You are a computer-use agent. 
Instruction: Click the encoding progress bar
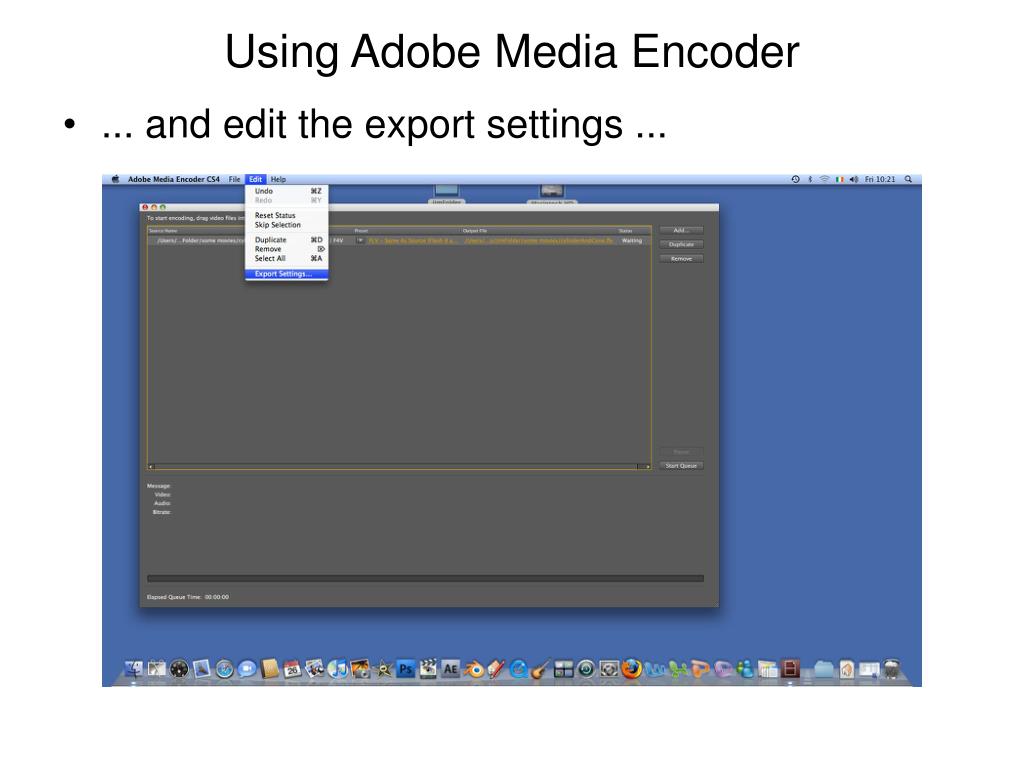pos(425,579)
